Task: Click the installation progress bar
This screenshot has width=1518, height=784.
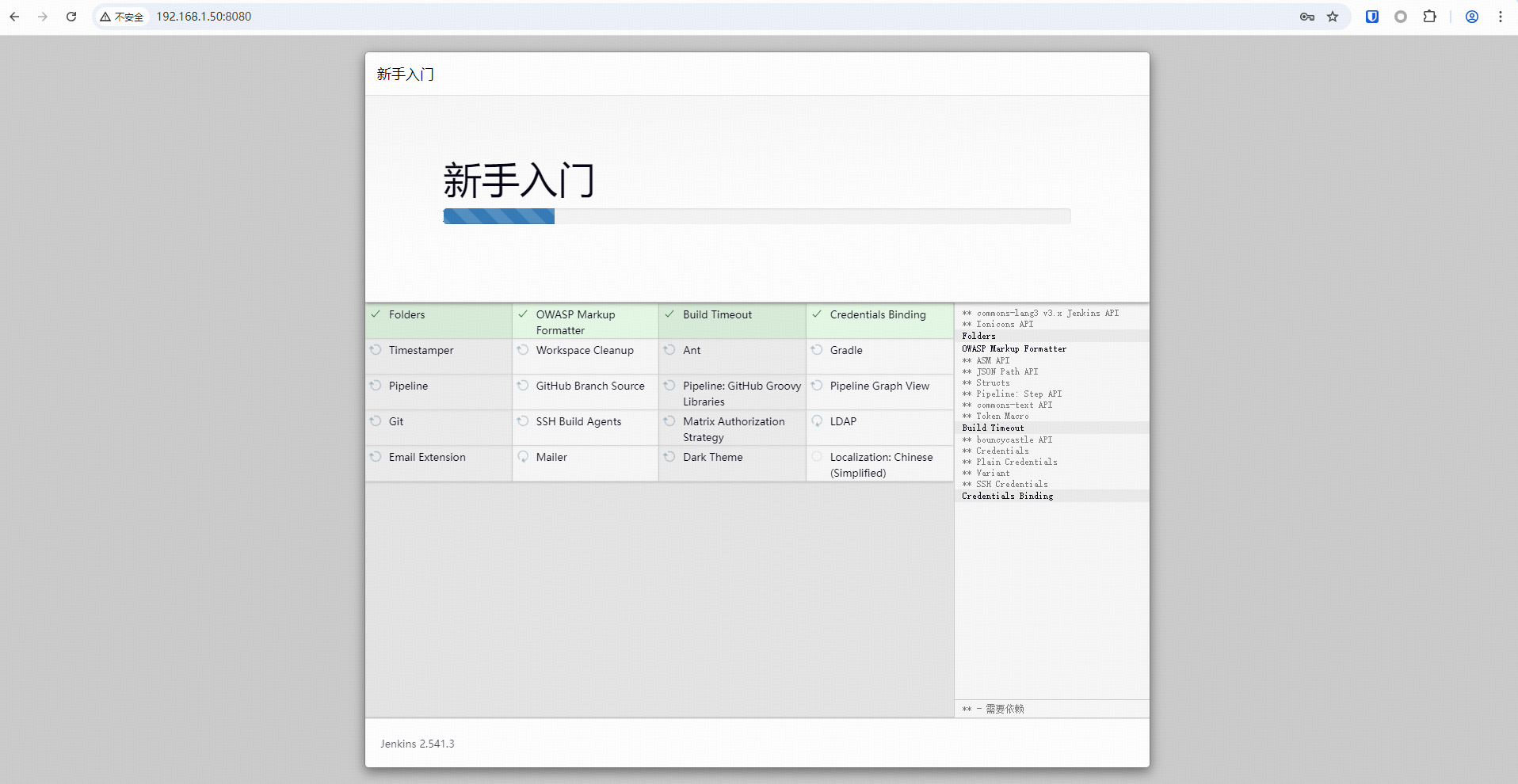Action: (757, 216)
